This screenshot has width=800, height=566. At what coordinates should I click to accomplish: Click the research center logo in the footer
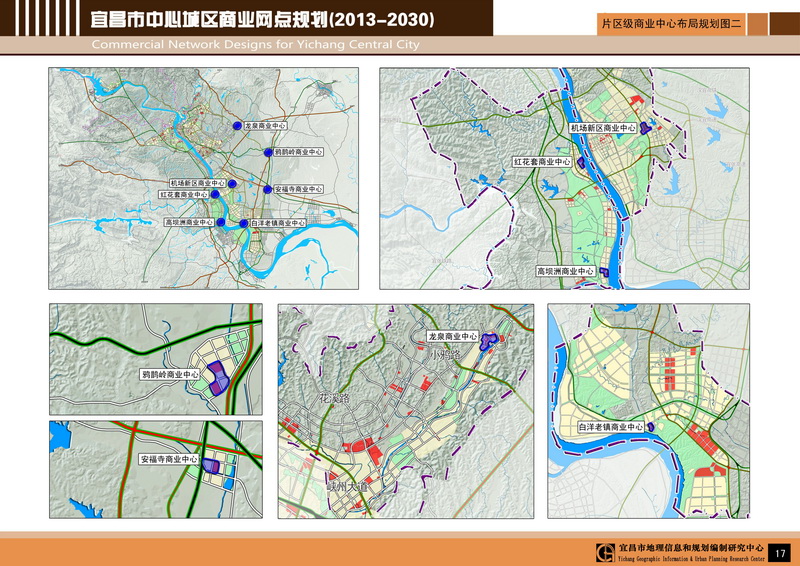(603, 552)
